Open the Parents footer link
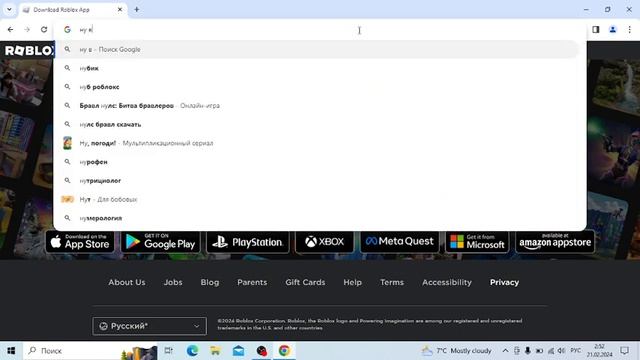The height and width of the screenshot is (360, 640). coord(252,282)
